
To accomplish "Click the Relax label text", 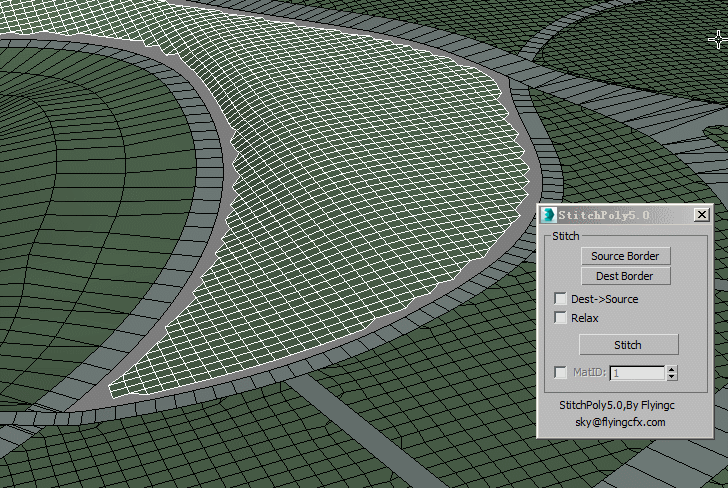I will click(x=585, y=318).
